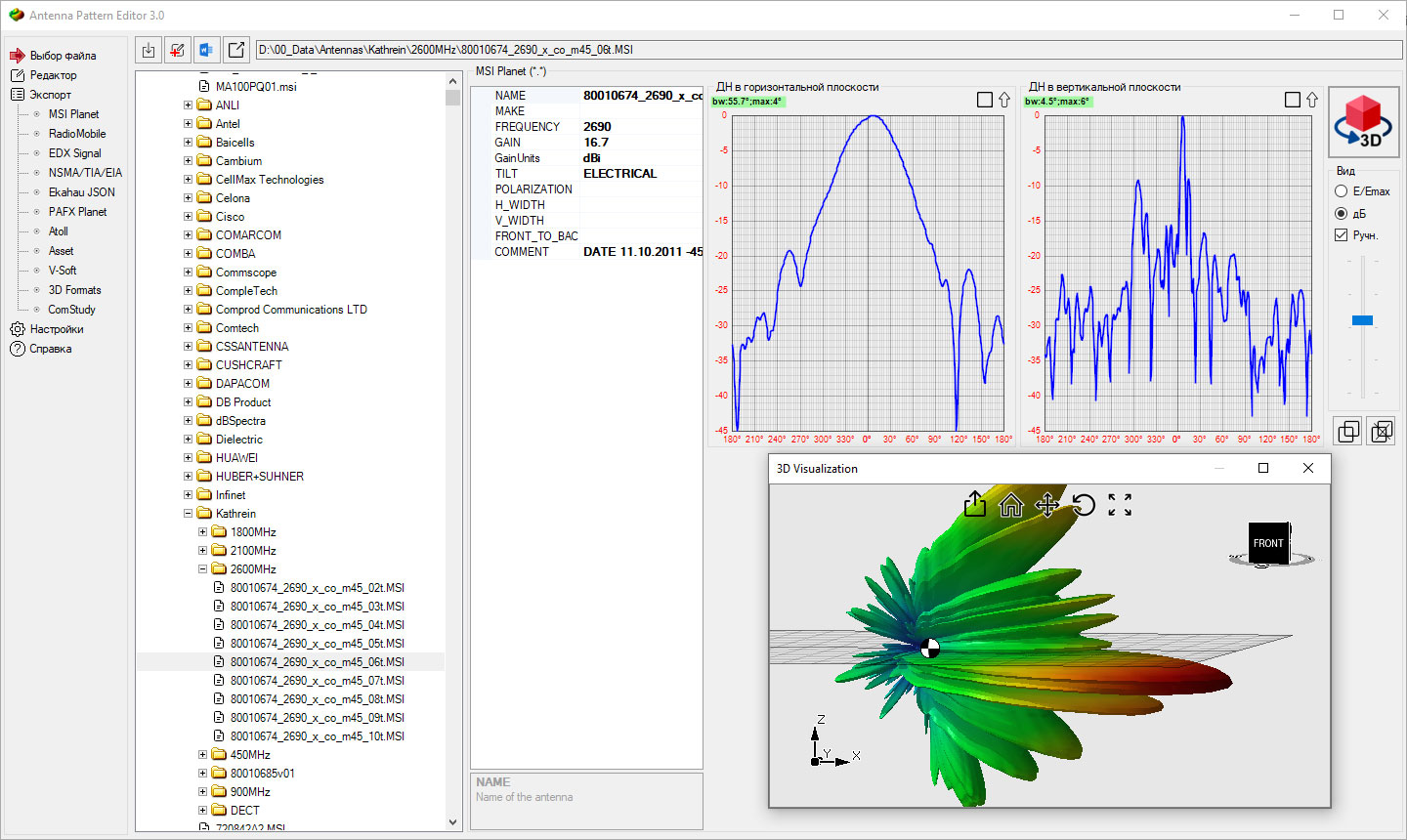
Task: Click the Word export icon in toolbar
Action: tap(206, 50)
